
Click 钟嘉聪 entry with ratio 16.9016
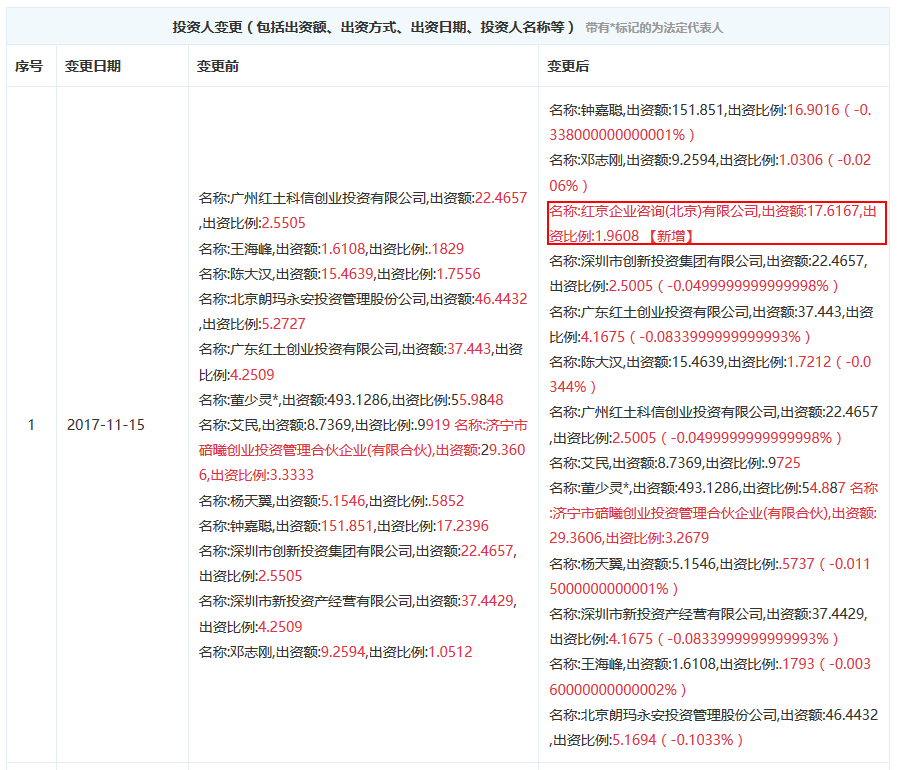(710, 122)
